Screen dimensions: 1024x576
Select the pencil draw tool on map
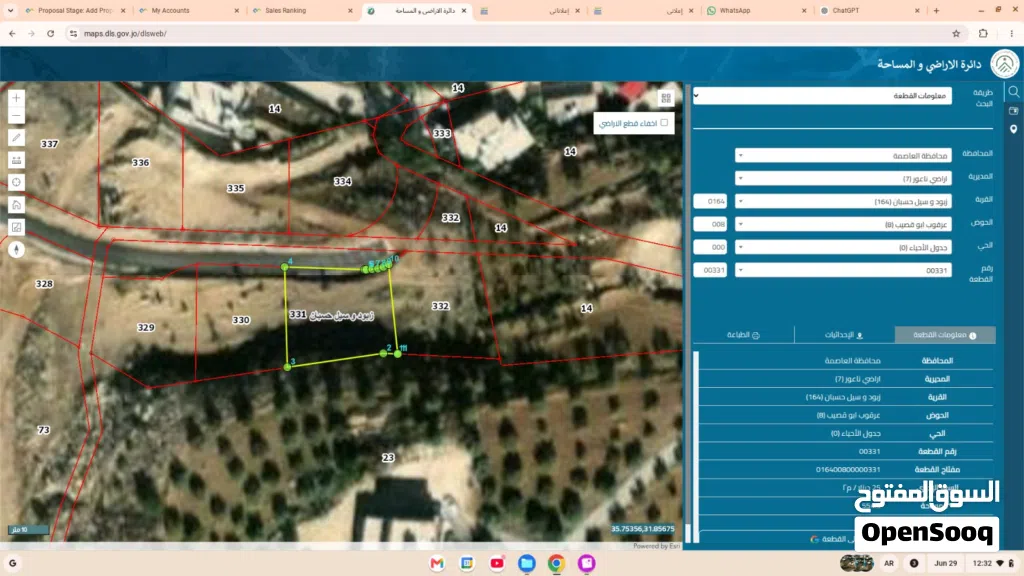(16, 138)
